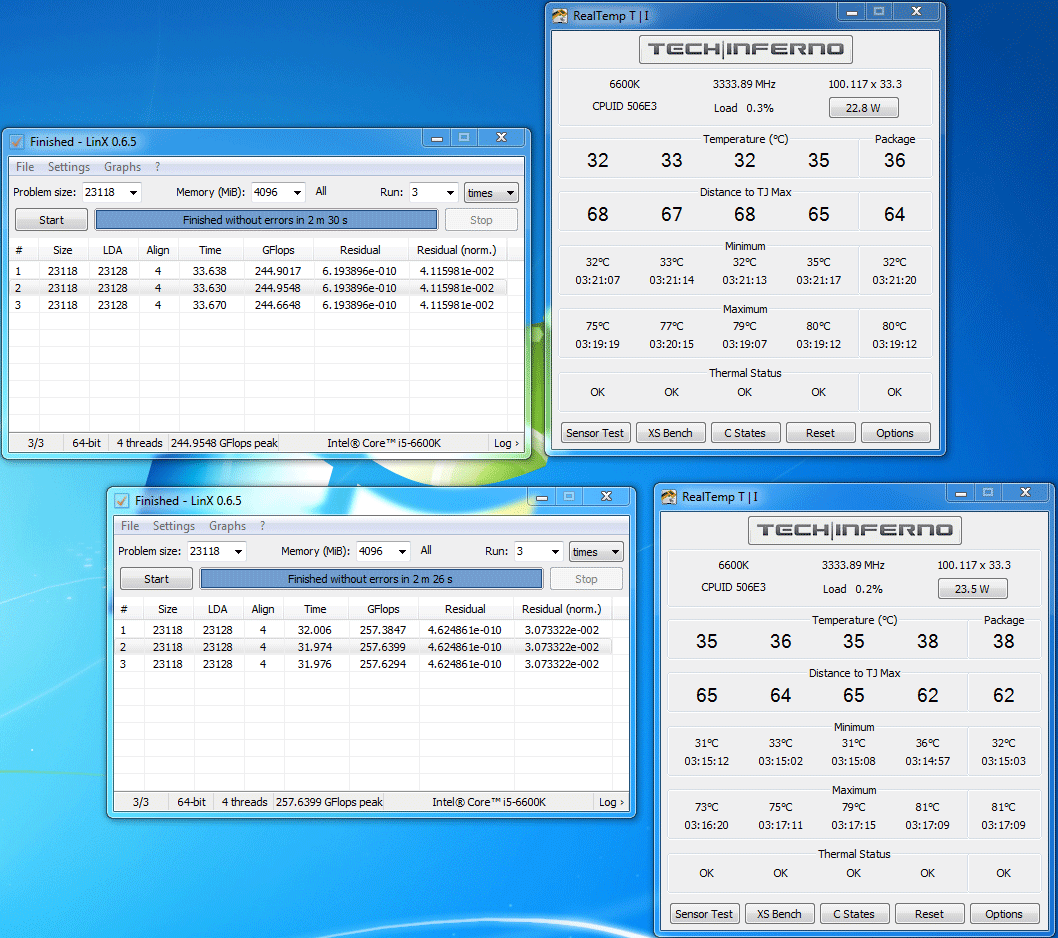Viewport: 1058px width, 938px height.
Task: Click the All memory link in the lower LinX window
Action: click(426, 551)
